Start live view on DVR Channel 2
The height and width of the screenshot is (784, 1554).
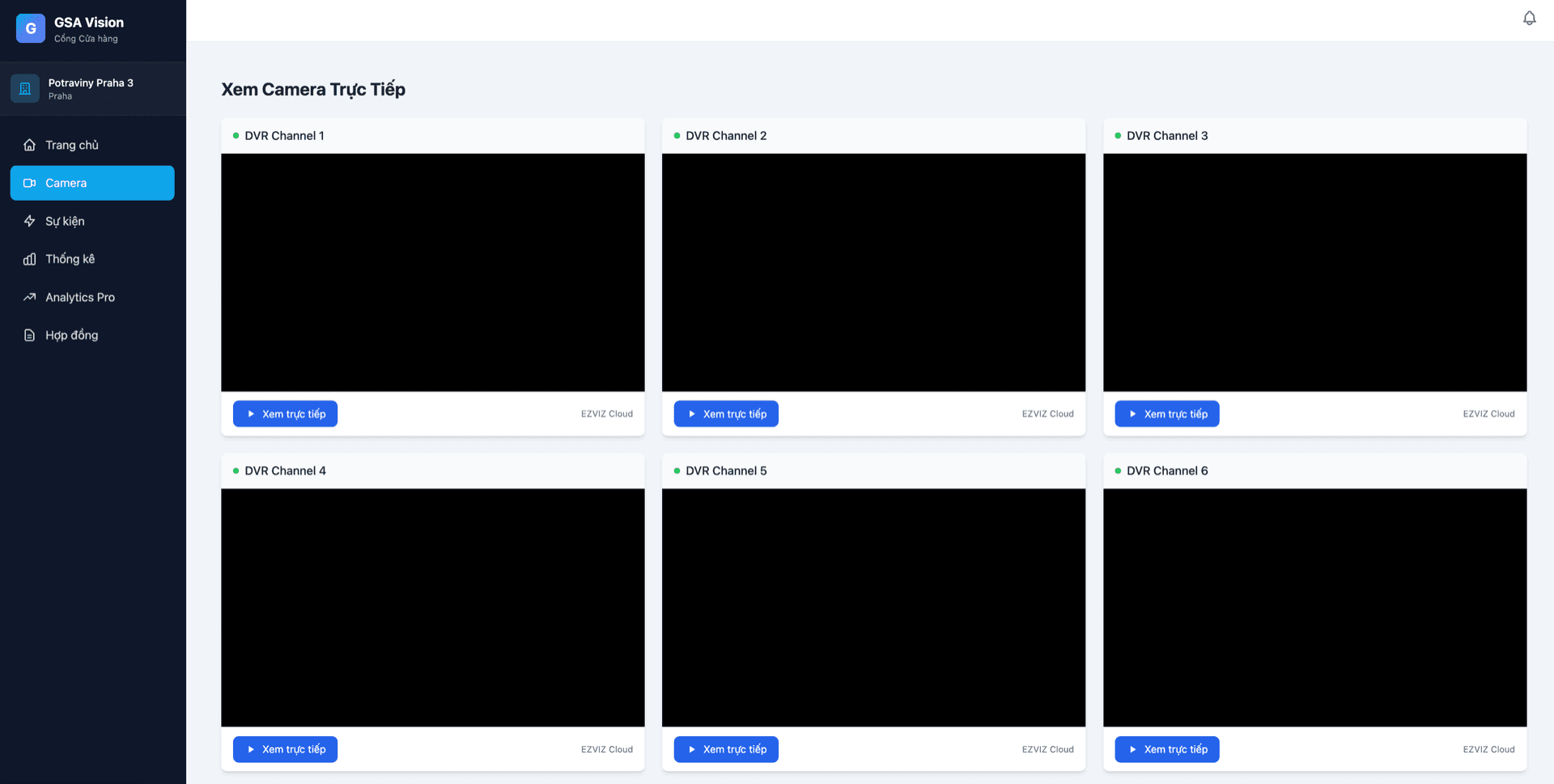pos(726,413)
